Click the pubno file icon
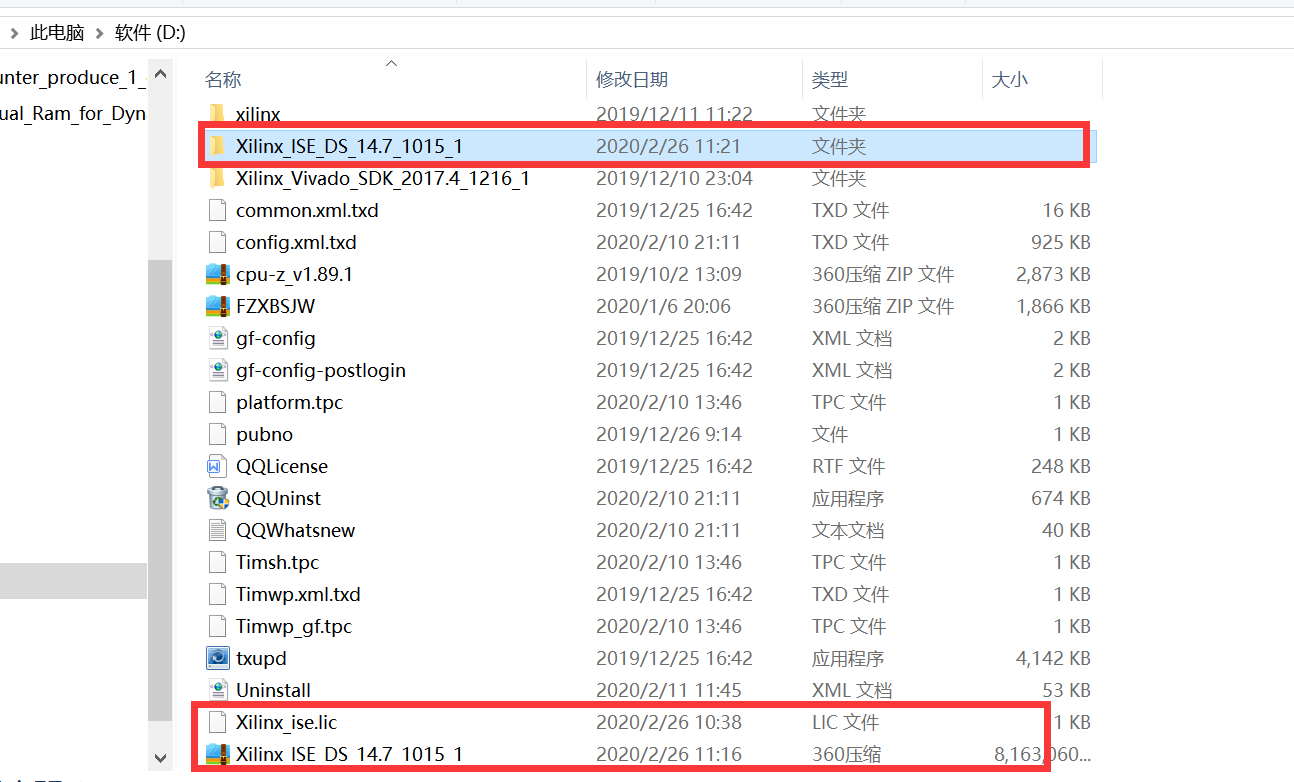 point(217,434)
